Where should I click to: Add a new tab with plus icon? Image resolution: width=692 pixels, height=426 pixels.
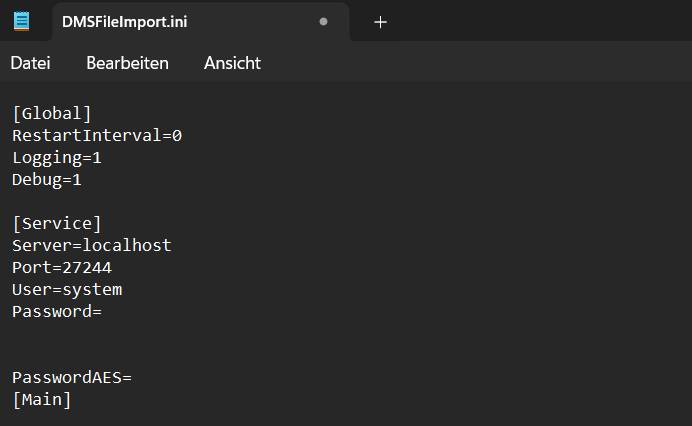click(380, 22)
